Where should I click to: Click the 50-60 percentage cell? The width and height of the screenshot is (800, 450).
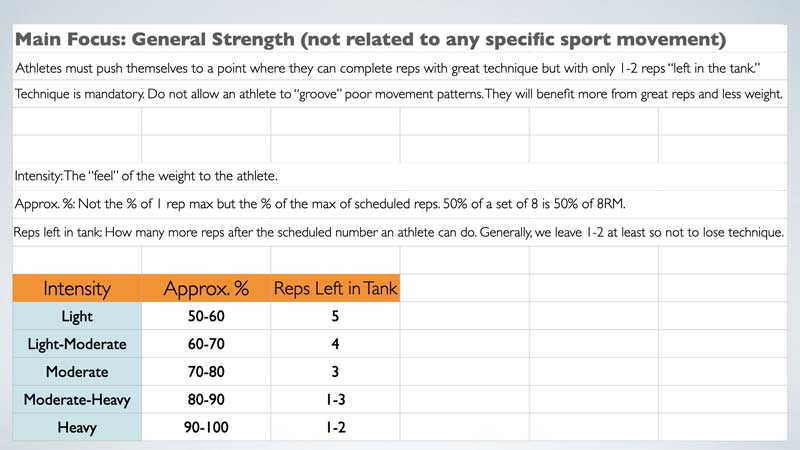[206, 316]
